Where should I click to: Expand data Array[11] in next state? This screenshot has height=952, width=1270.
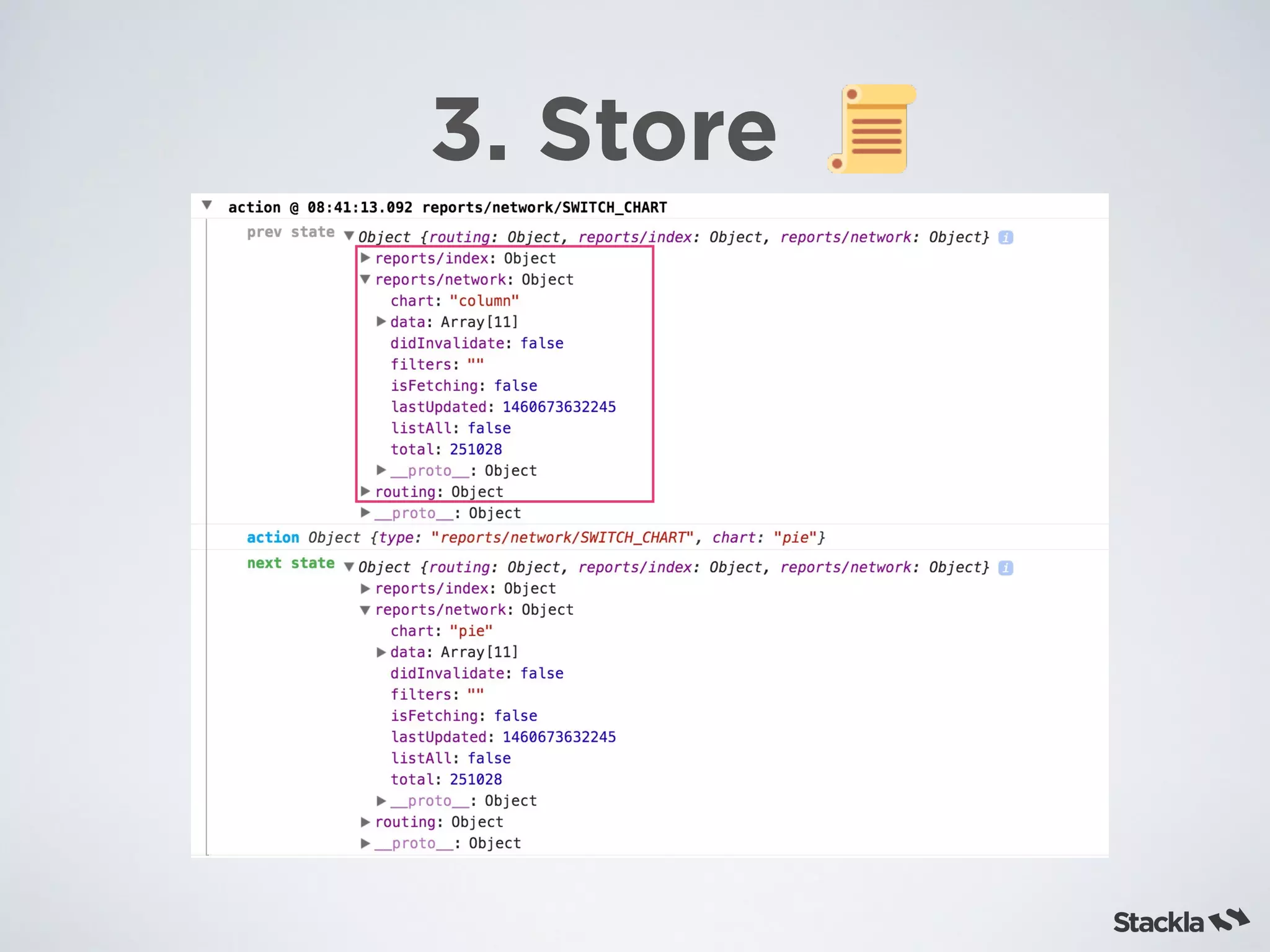coord(381,652)
